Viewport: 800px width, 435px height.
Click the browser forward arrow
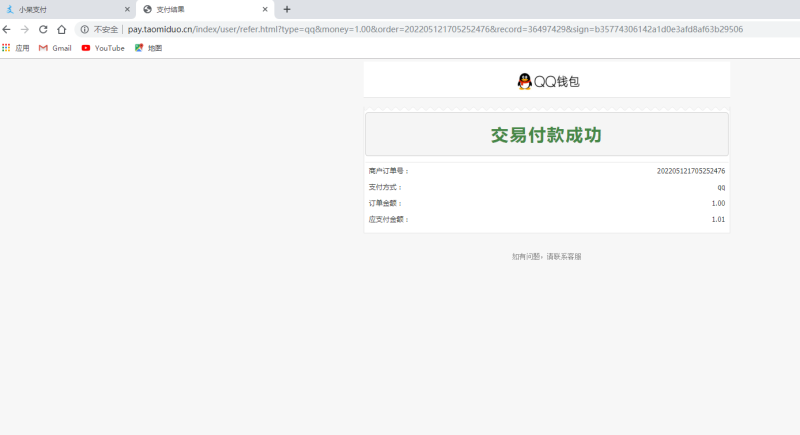pyautogui.click(x=24, y=30)
